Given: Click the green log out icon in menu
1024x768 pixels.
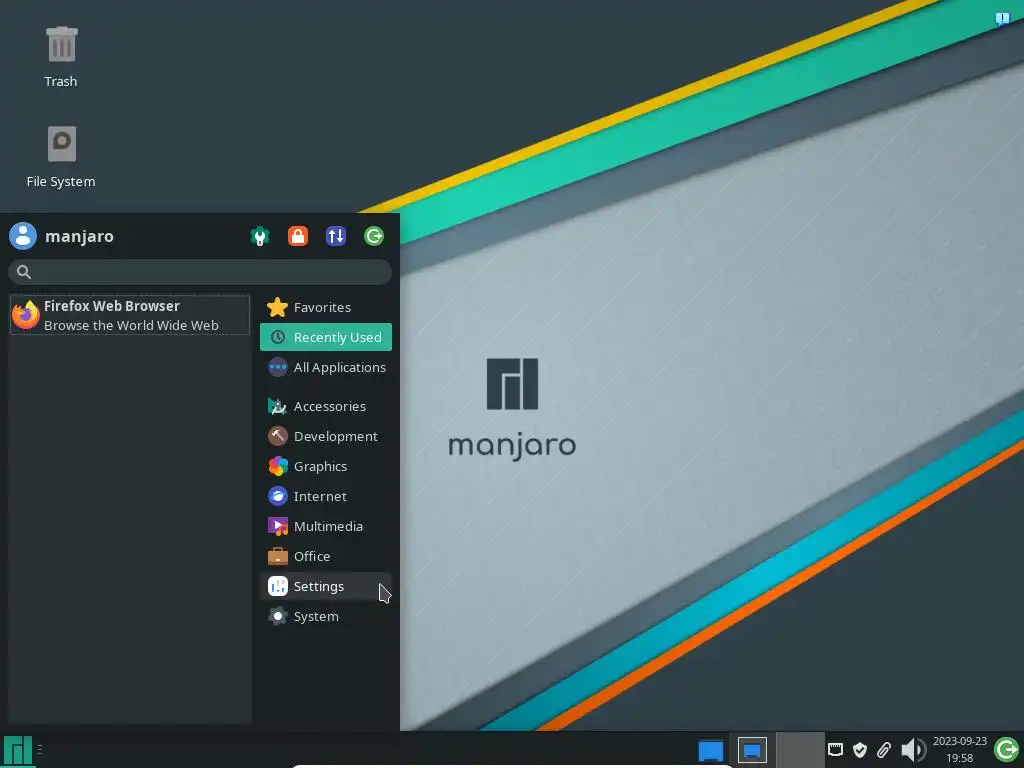Looking at the screenshot, I should (x=374, y=236).
